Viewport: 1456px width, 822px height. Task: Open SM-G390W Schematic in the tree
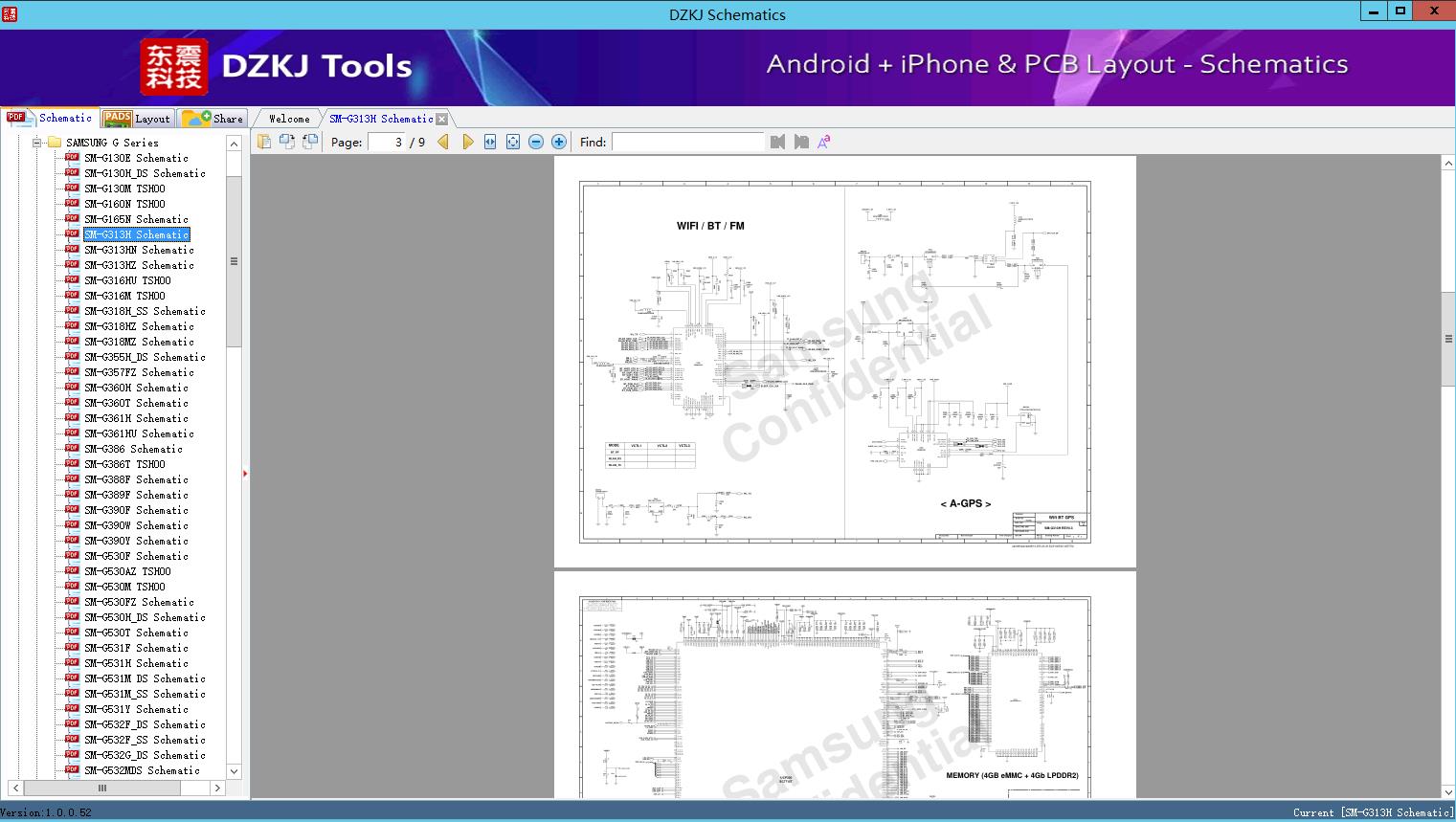pyautogui.click(x=136, y=525)
